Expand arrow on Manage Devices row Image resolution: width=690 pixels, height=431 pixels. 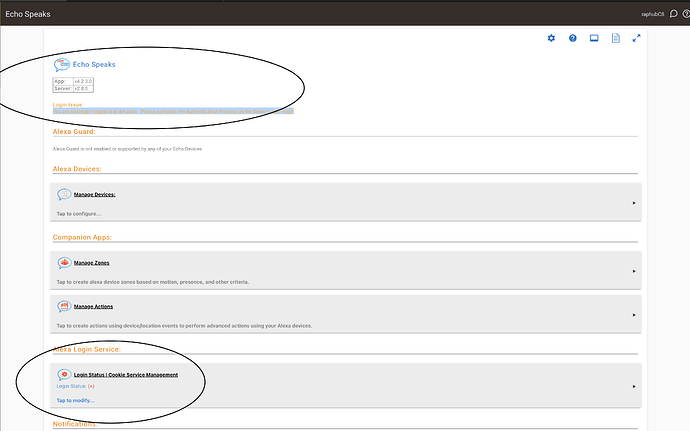coord(634,203)
